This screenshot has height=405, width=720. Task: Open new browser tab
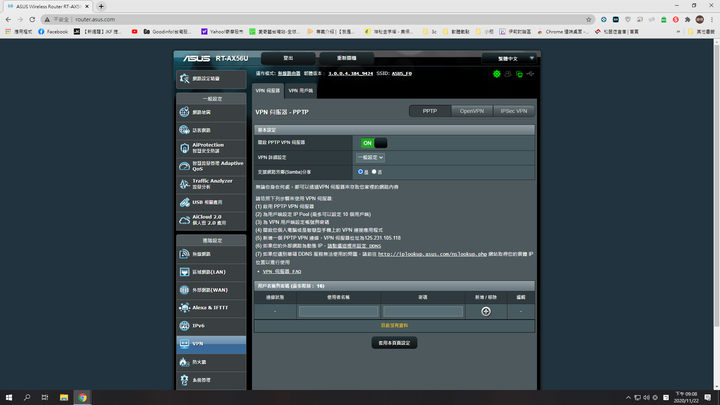coord(101,6)
